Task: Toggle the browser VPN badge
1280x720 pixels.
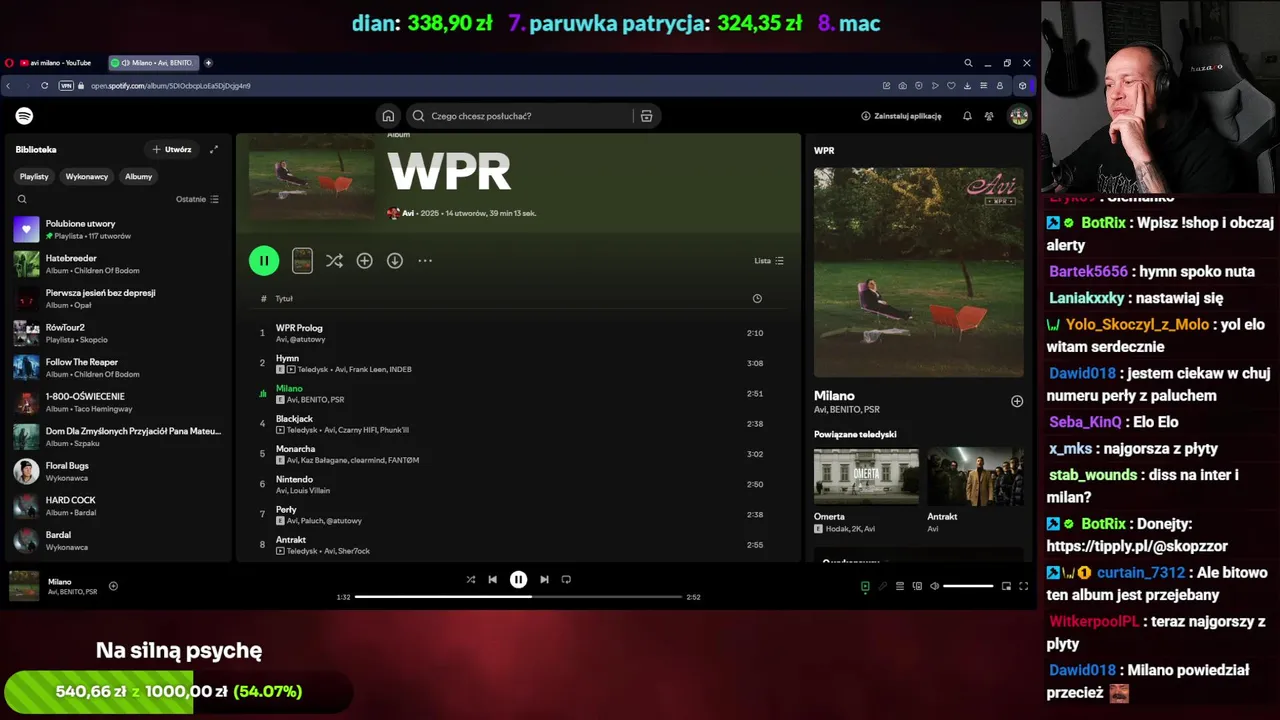Action: [66, 86]
